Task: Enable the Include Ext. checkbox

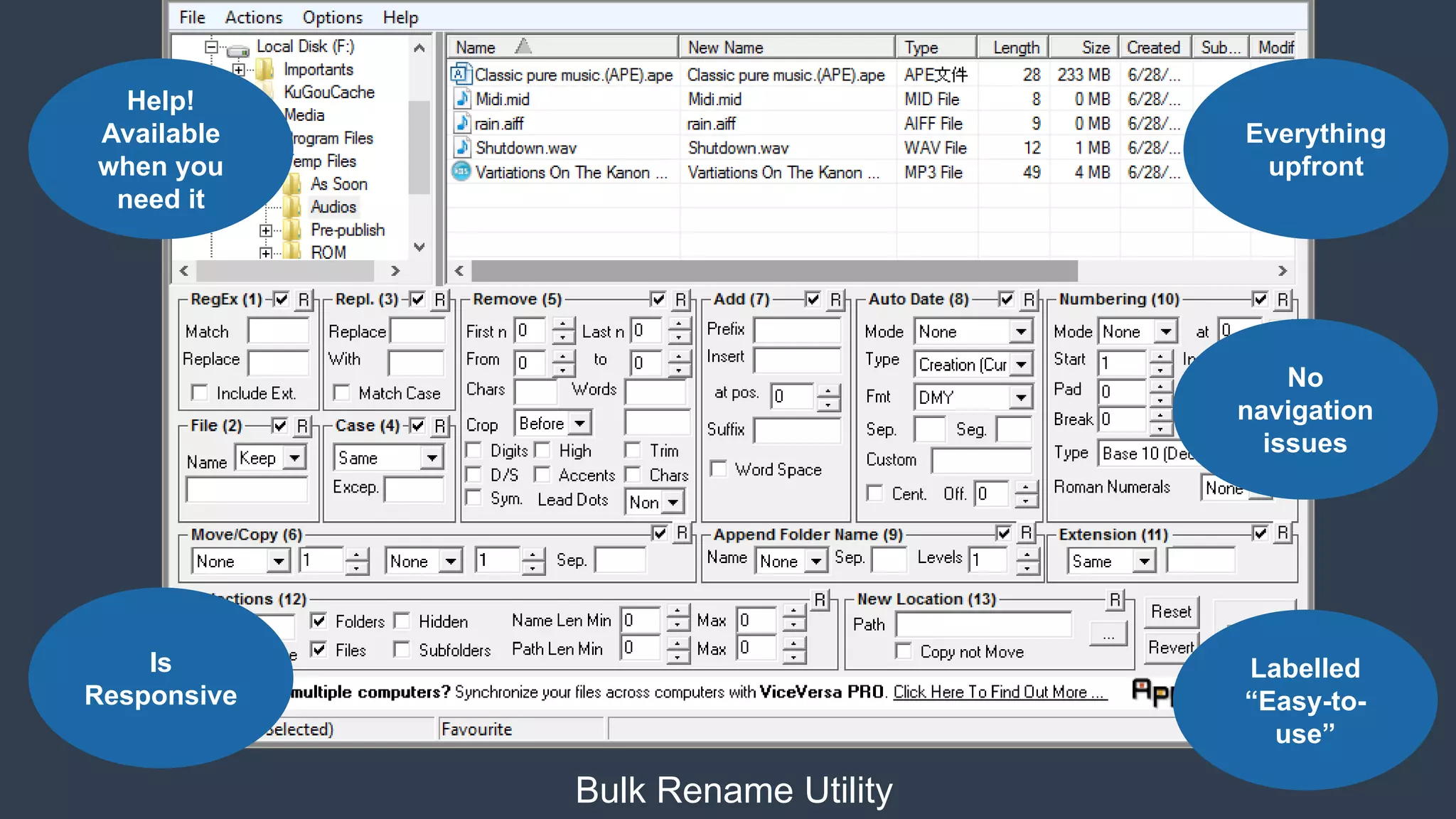Action: tap(200, 392)
